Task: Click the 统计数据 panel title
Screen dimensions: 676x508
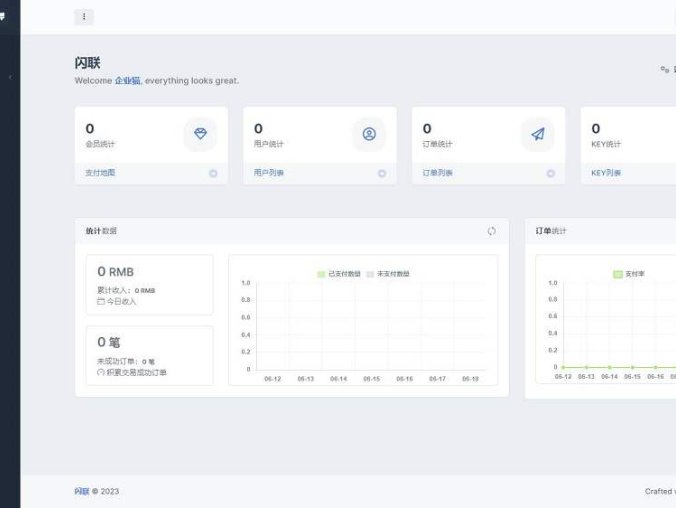Action: click(101, 231)
